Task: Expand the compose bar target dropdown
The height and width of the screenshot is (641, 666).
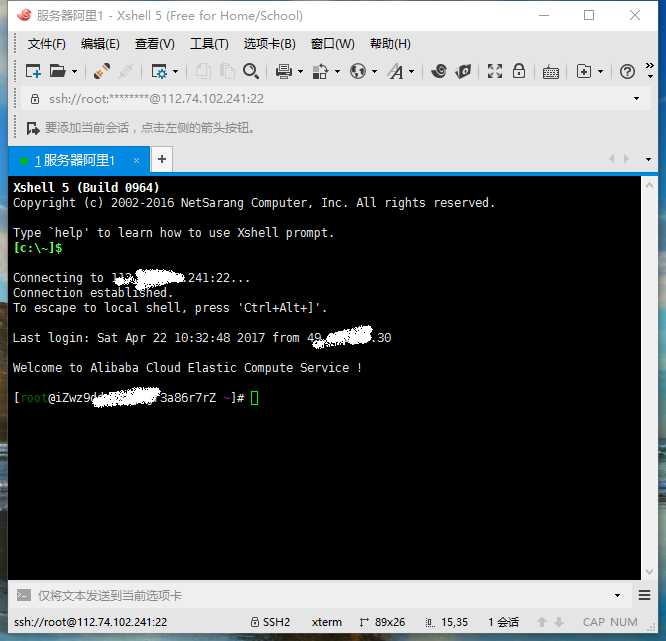Action: click(617, 596)
